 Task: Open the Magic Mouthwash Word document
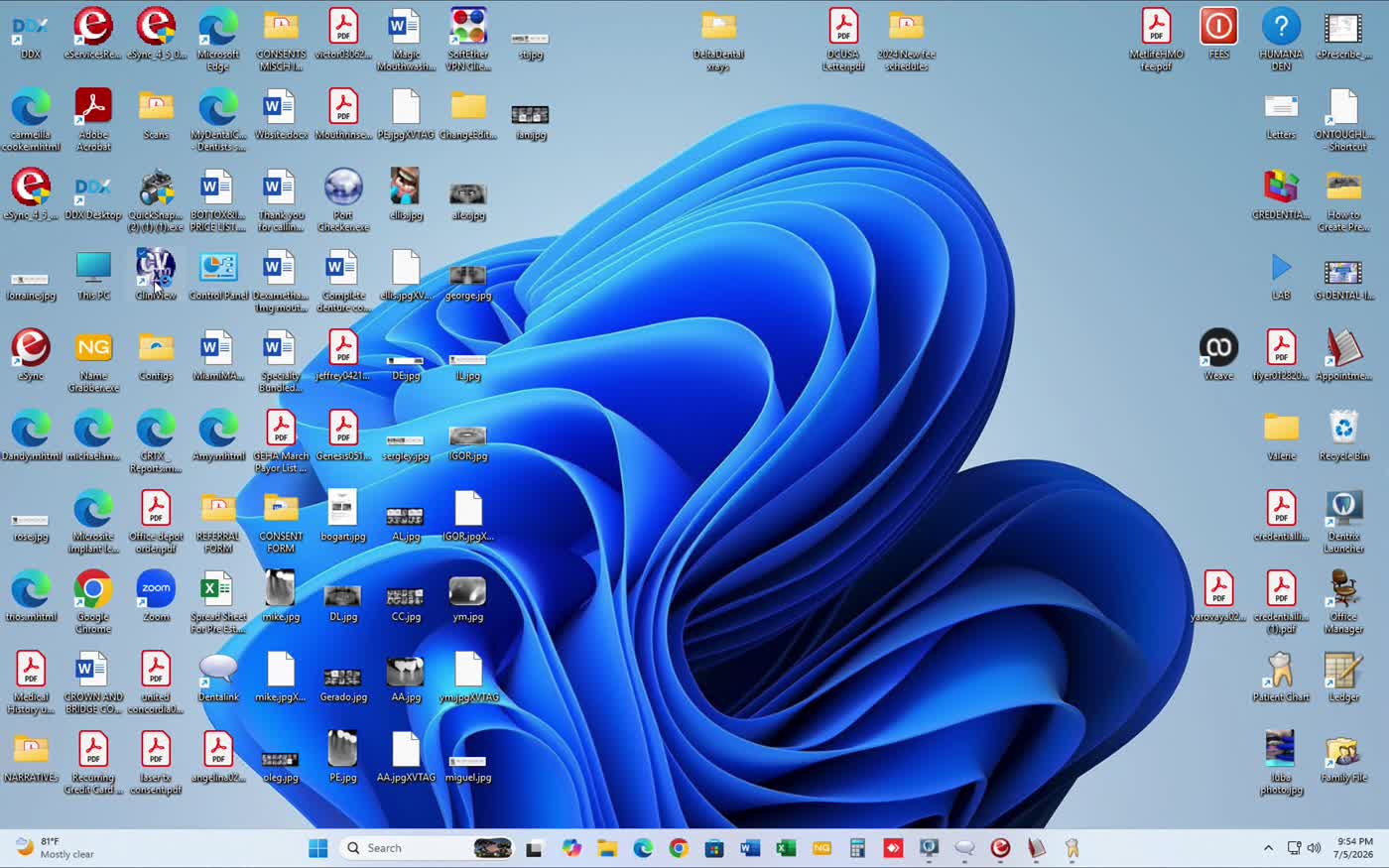pos(406,40)
